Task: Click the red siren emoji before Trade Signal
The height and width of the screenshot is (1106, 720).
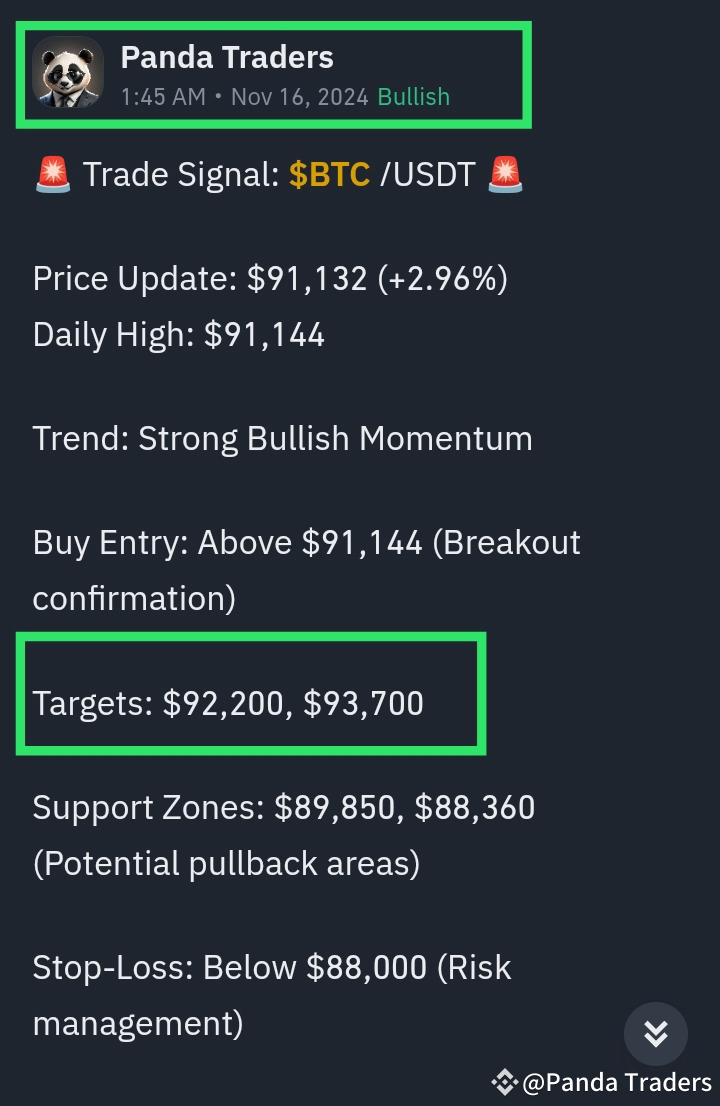Action: pos(51,174)
